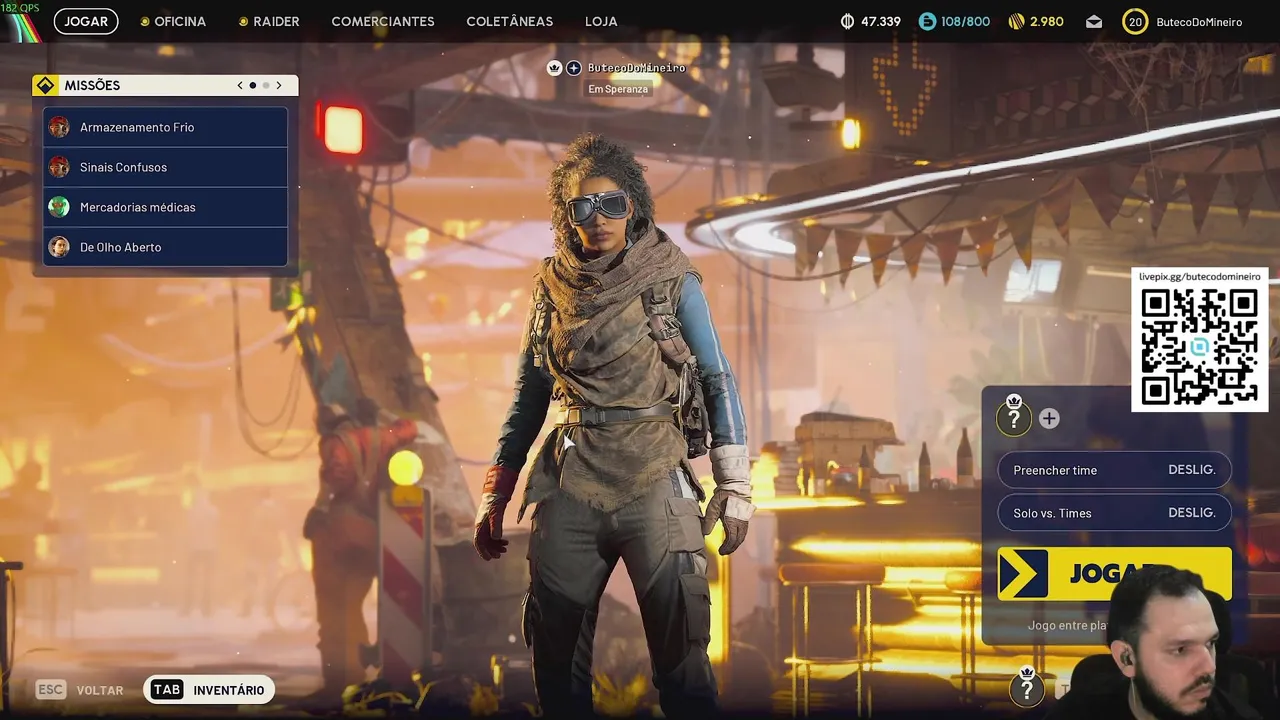Open the JOGAR top tab
The height and width of the screenshot is (720, 1280).
coord(86,21)
